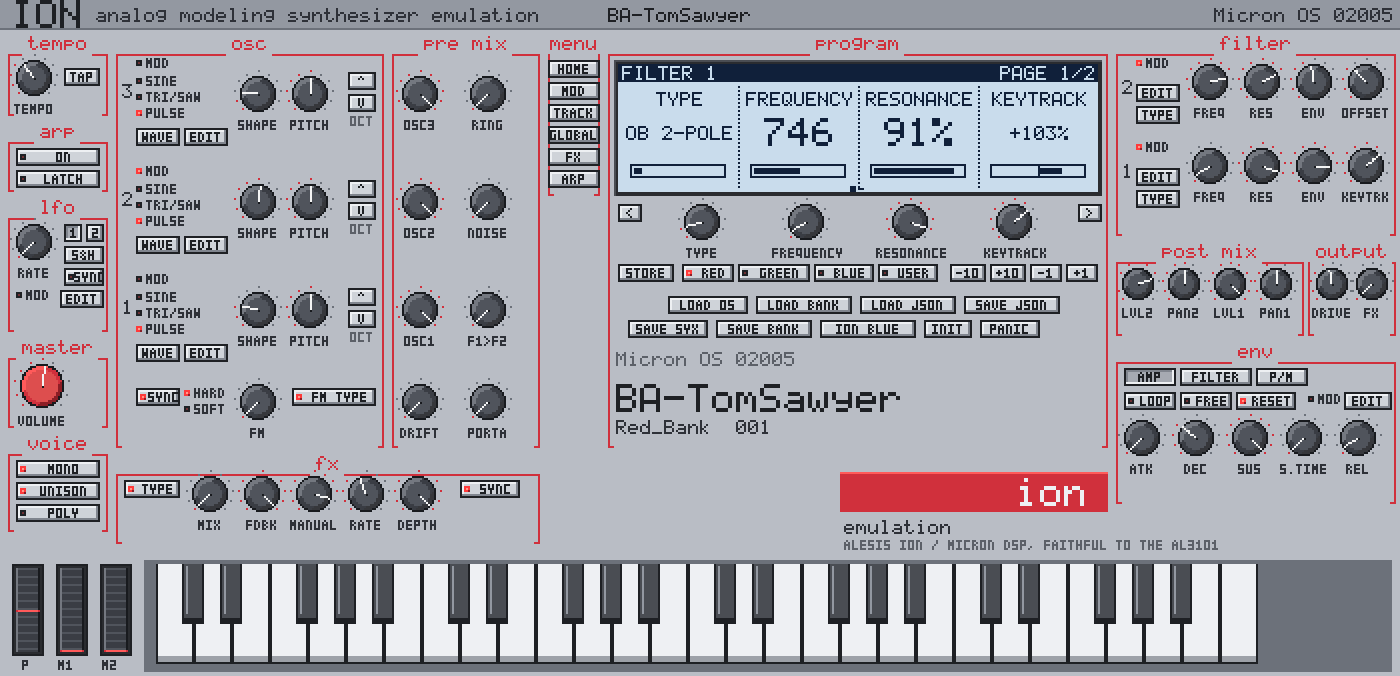Enable the arp LATCH switch
This screenshot has height=676, width=1400.
tap(59, 179)
